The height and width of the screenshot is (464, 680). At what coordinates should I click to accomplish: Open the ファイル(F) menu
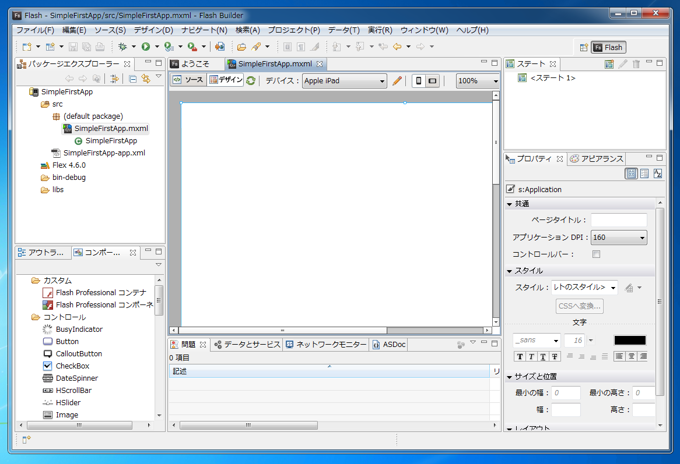[35, 30]
